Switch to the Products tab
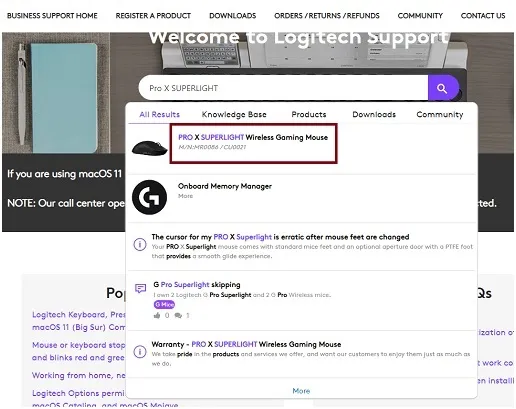516x409 pixels. (309, 114)
